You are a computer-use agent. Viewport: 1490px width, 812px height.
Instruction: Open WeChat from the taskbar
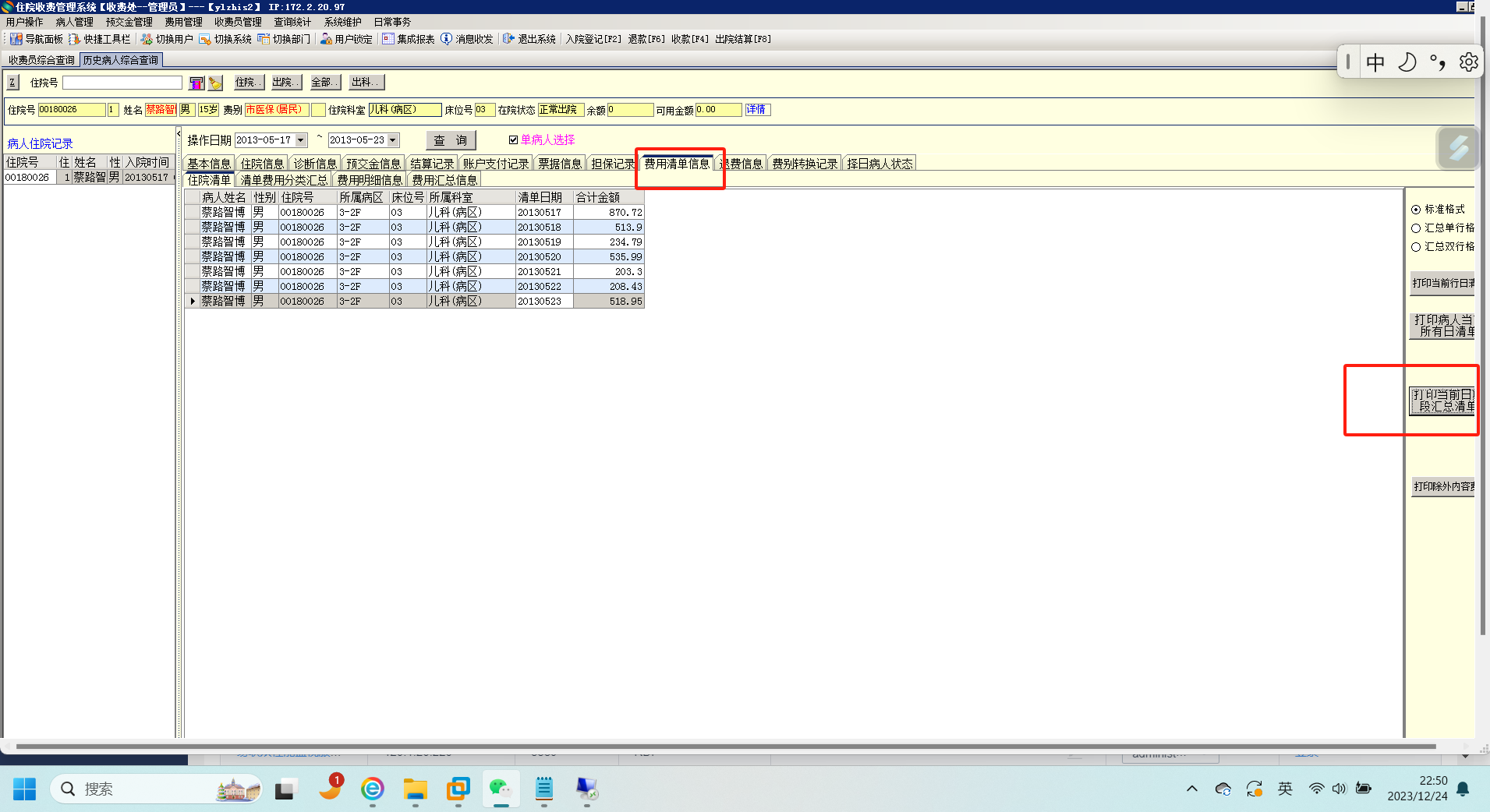tap(500, 789)
